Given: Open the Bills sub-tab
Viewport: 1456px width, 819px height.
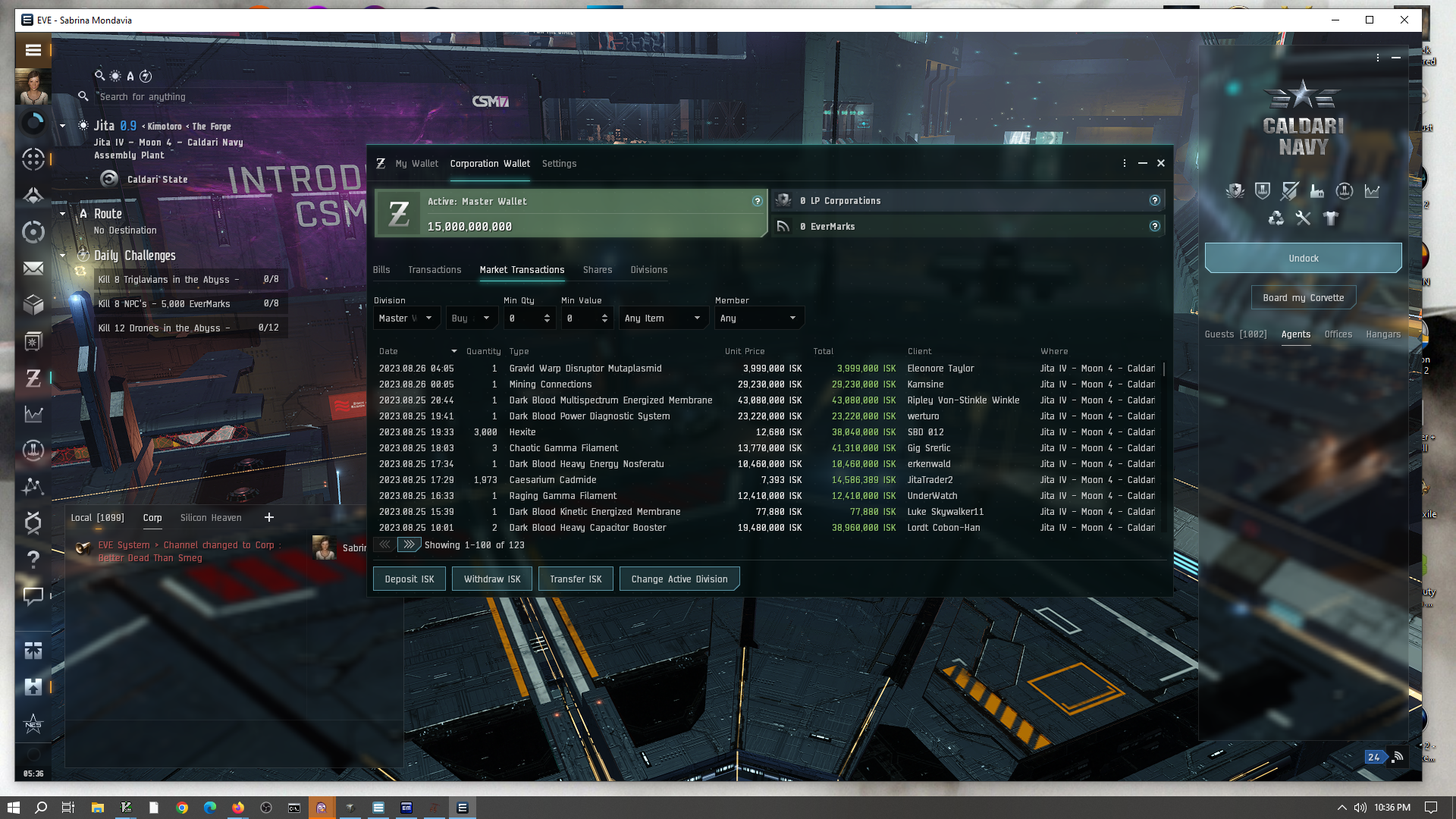Looking at the screenshot, I should tap(381, 270).
